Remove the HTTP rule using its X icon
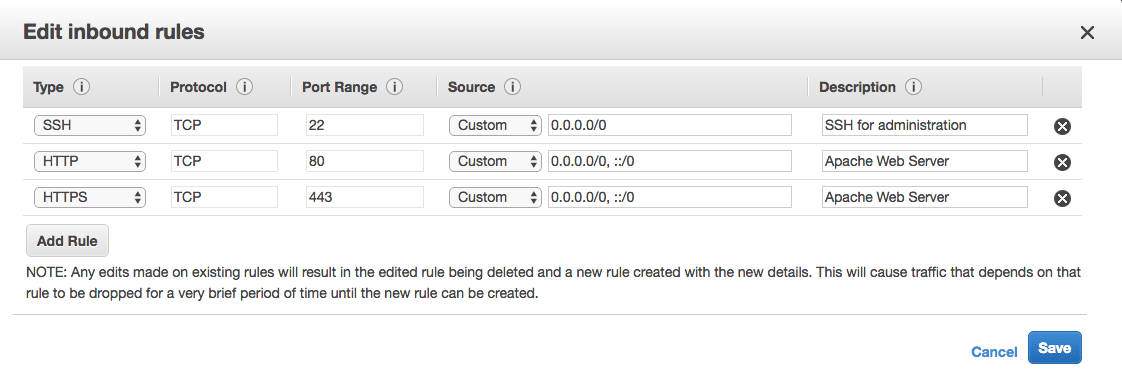1122x383 pixels. (1063, 163)
